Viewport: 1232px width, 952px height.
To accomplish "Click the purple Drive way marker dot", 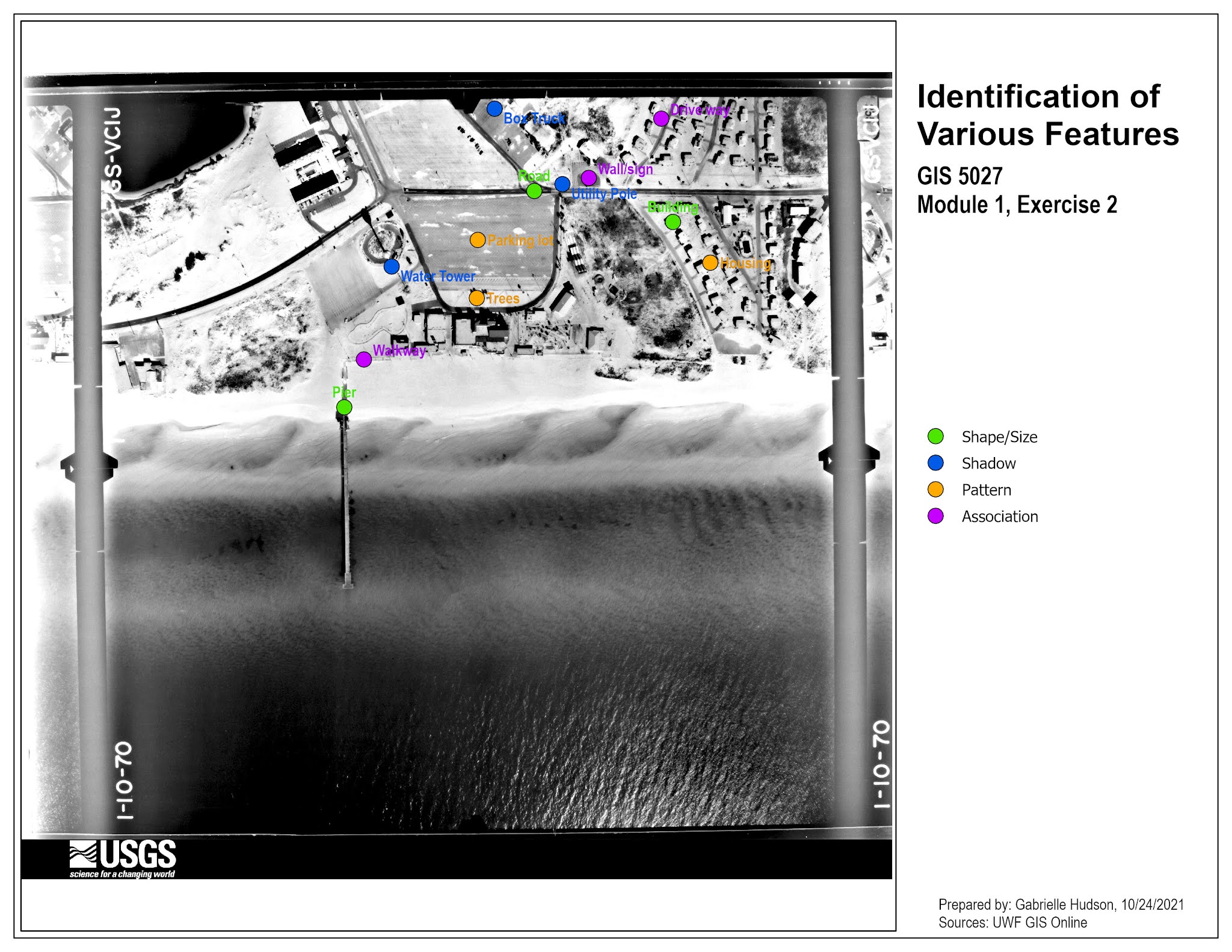I will tap(661, 118).
